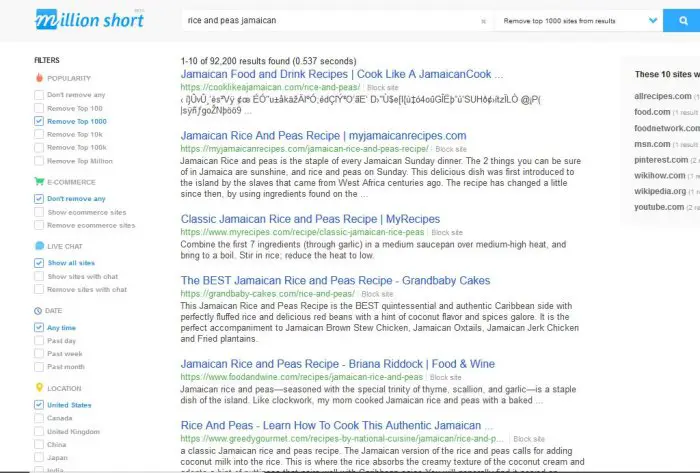Image resolution: width=700 pixels, height=473 pixels.
Task: Click wikipedia.org in removed sites list
Action: 660,191
